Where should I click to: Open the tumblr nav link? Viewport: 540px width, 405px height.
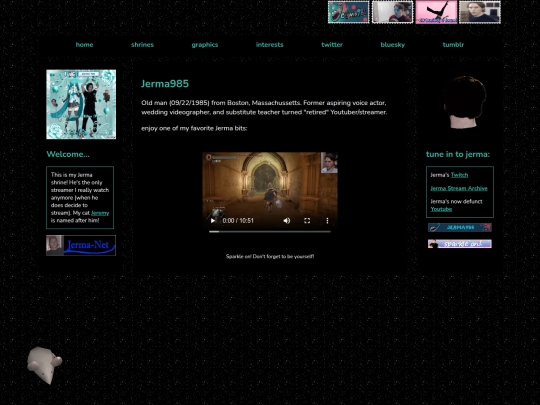coord(453,44)
